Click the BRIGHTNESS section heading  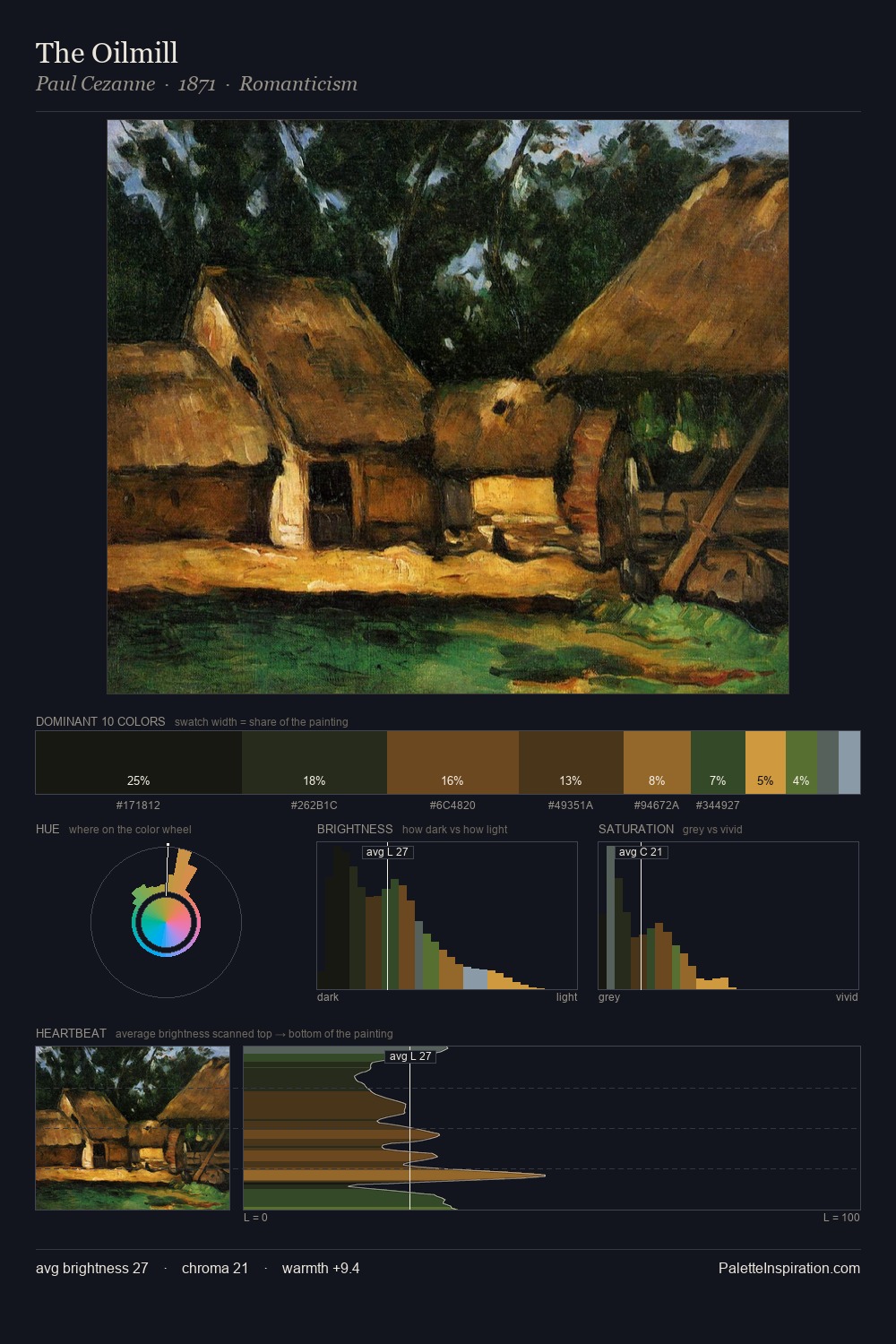pyautogui.click(x=355, y=829)
